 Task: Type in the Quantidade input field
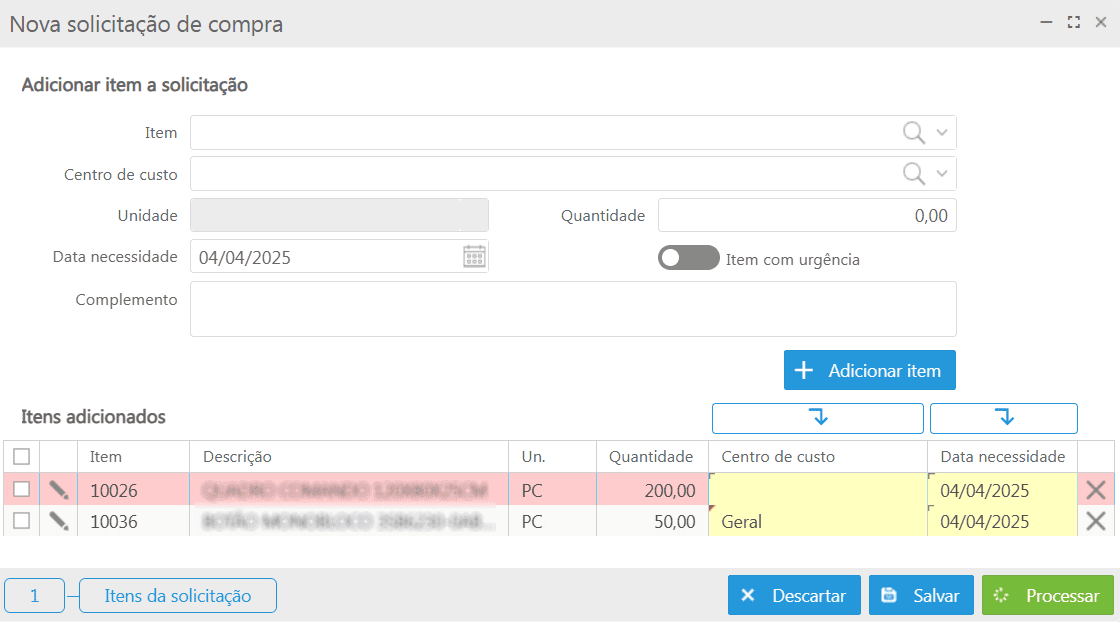pyautogui.click(x=806, y=214)
